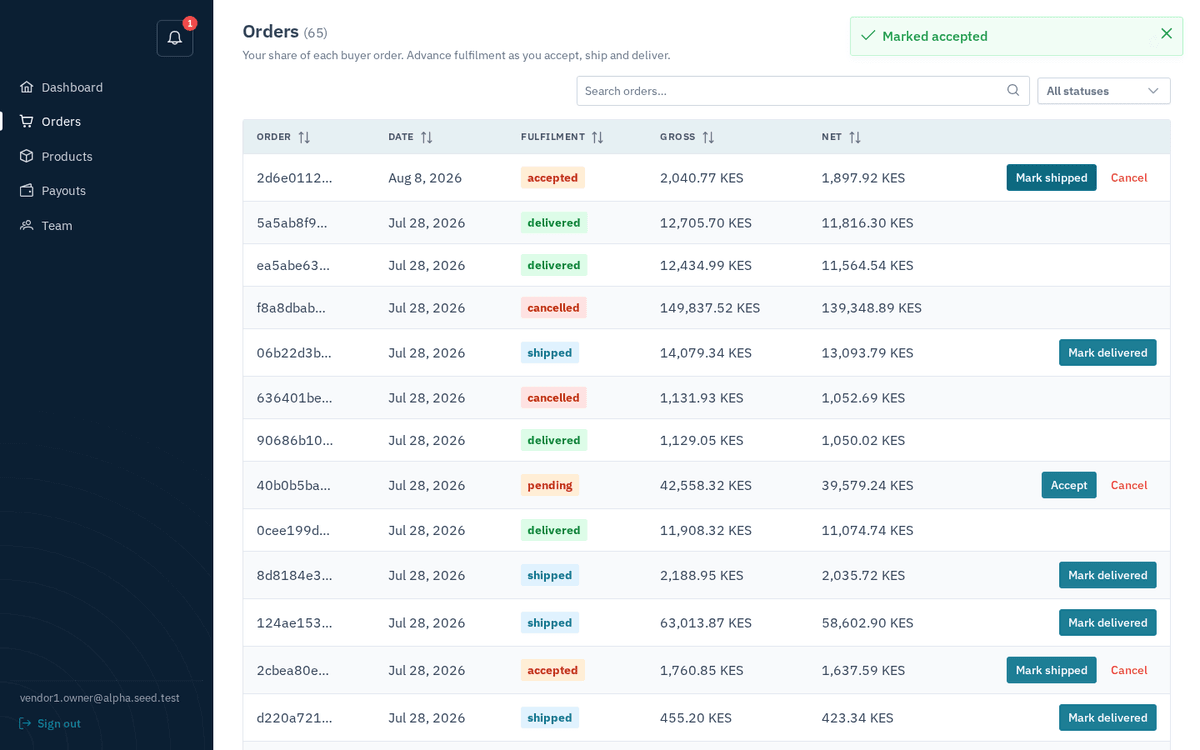
Task: Click the Payouts wallet icon in the sidebar
Action: pyautogui.click(x=27, y=190)
